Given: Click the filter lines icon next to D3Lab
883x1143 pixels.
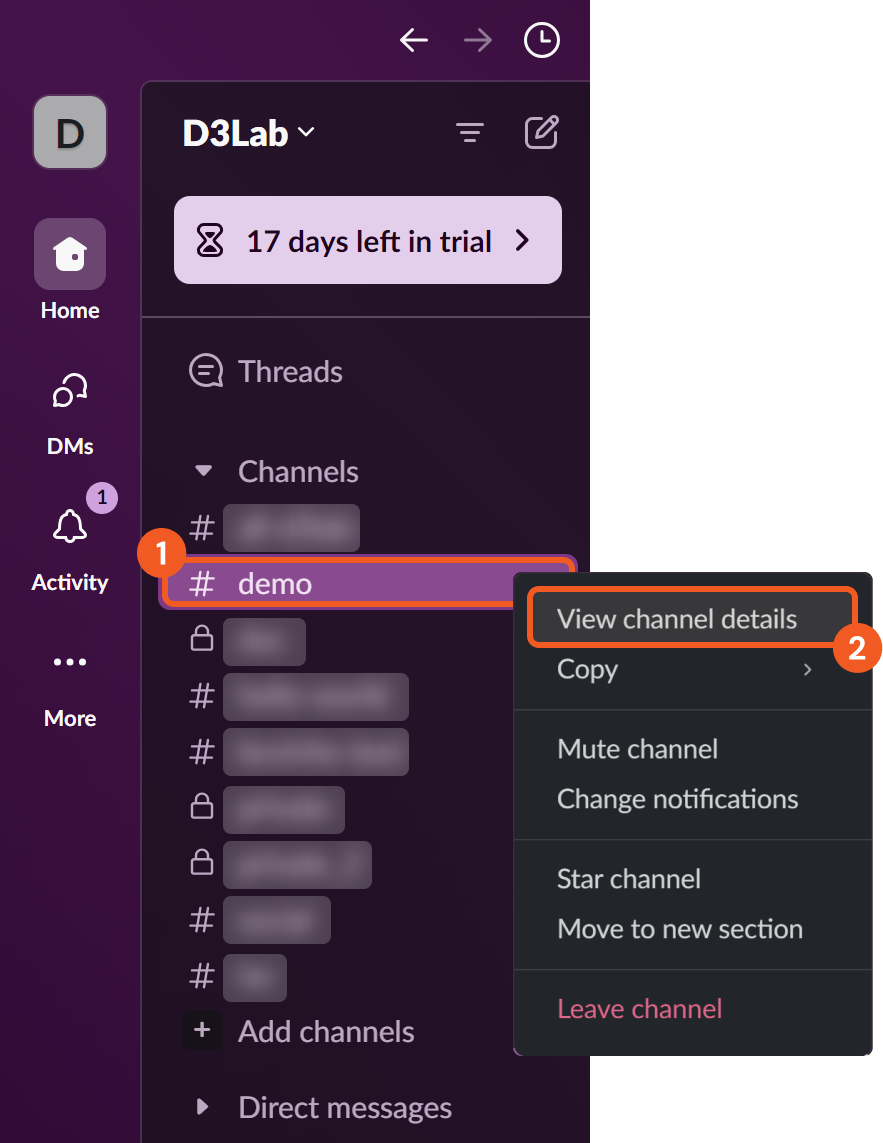Looking at the screenshot, I should point(470,133).
